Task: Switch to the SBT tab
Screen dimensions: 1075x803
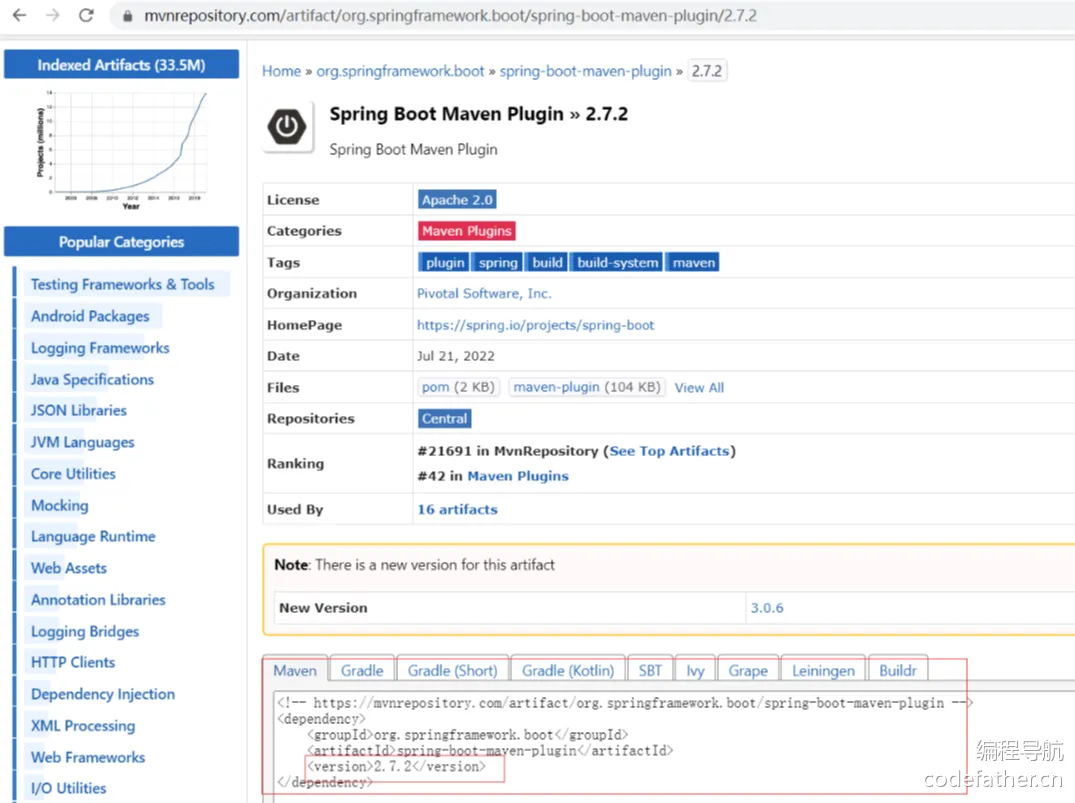Action: [650, 670]
